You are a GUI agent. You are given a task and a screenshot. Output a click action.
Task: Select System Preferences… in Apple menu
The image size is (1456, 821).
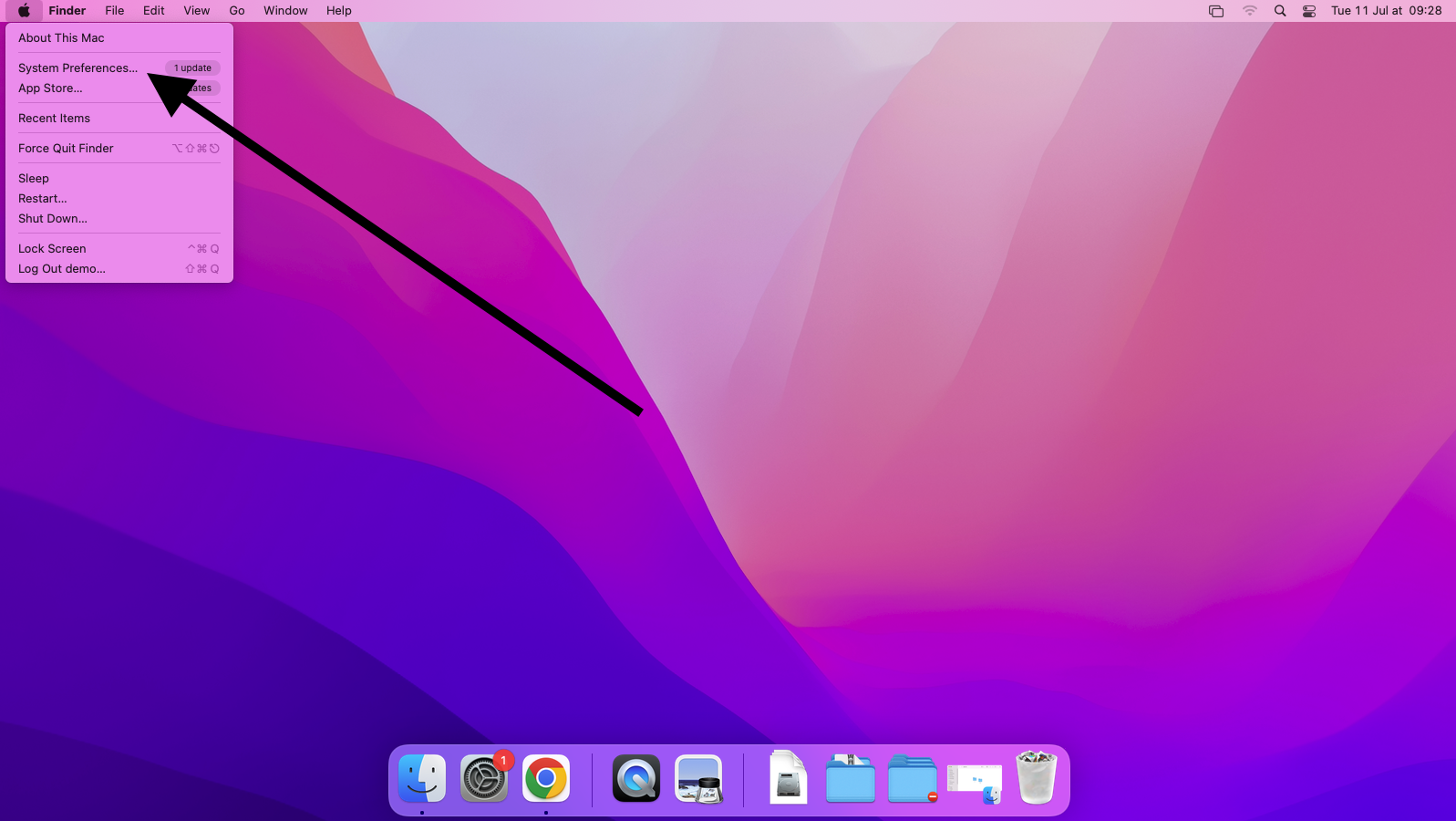[78, 68]
